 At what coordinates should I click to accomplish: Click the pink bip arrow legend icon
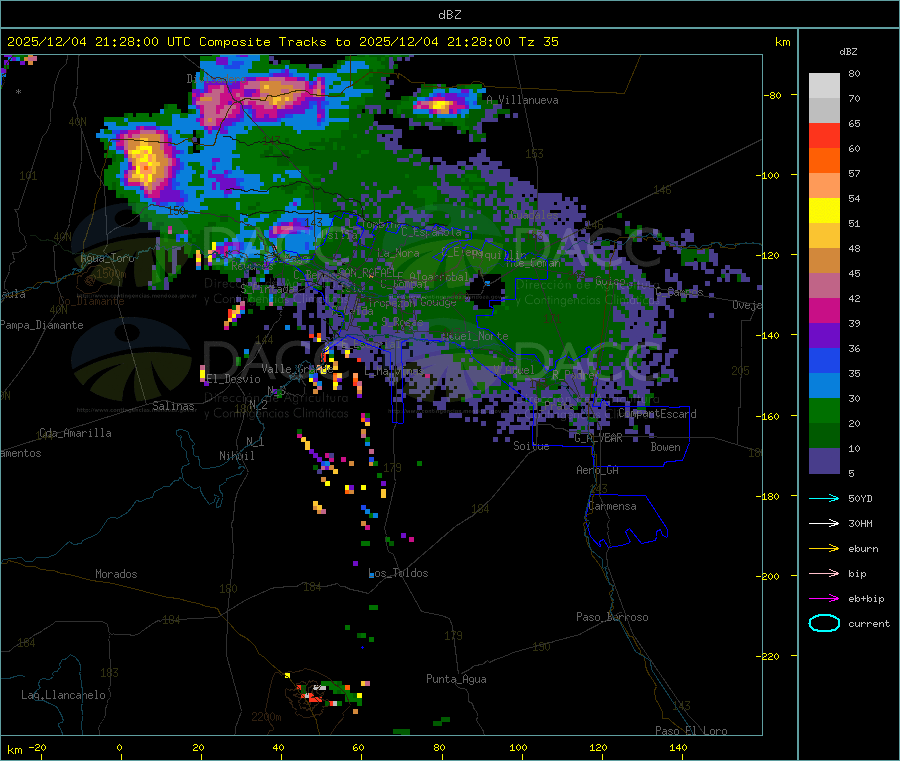[x=824, y=573]
